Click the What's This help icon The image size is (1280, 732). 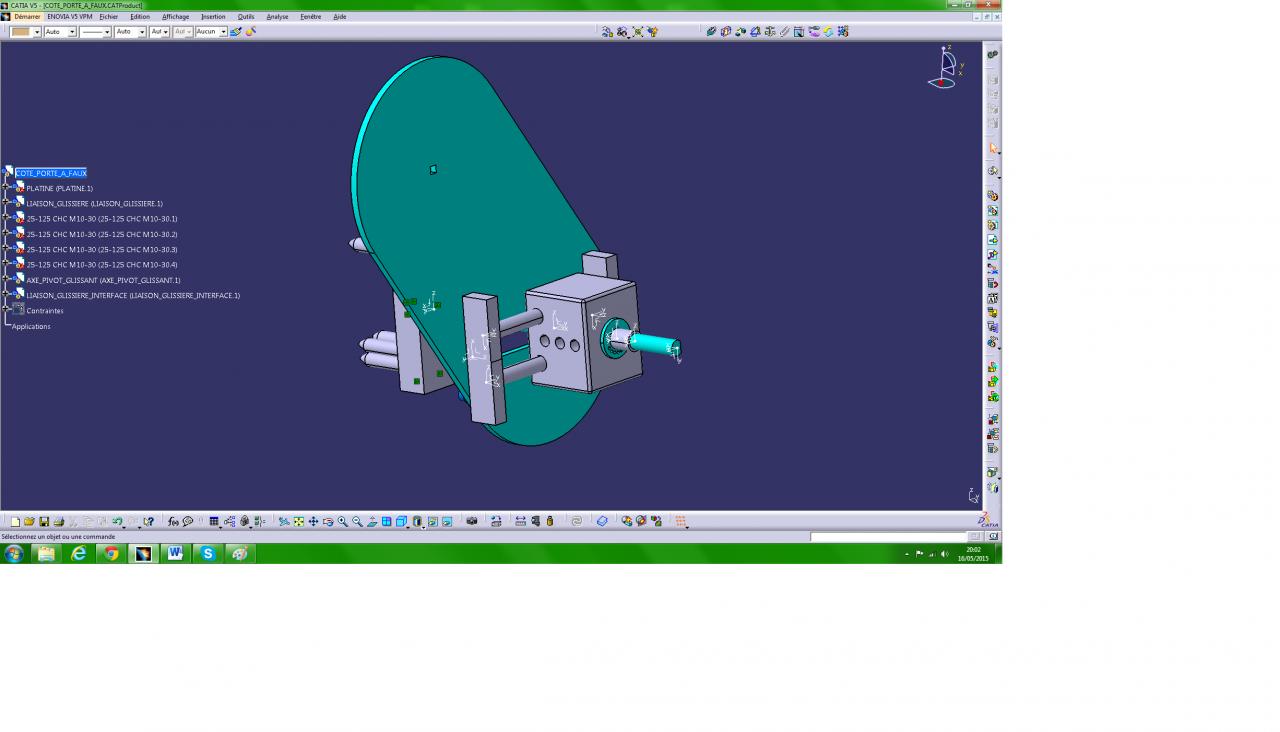coord(149,521)
